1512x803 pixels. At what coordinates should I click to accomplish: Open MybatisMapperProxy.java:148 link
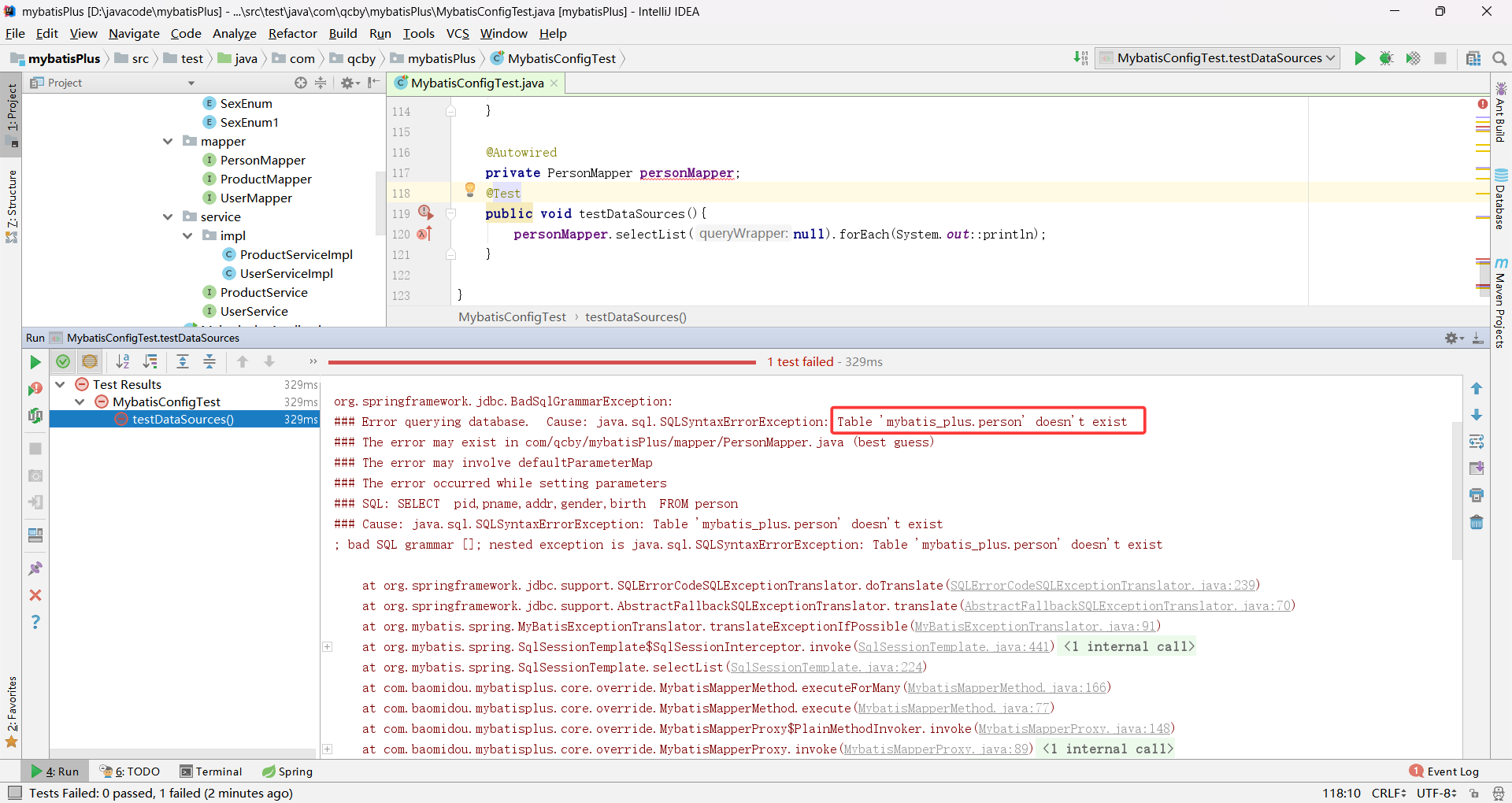click(1074, 728)
